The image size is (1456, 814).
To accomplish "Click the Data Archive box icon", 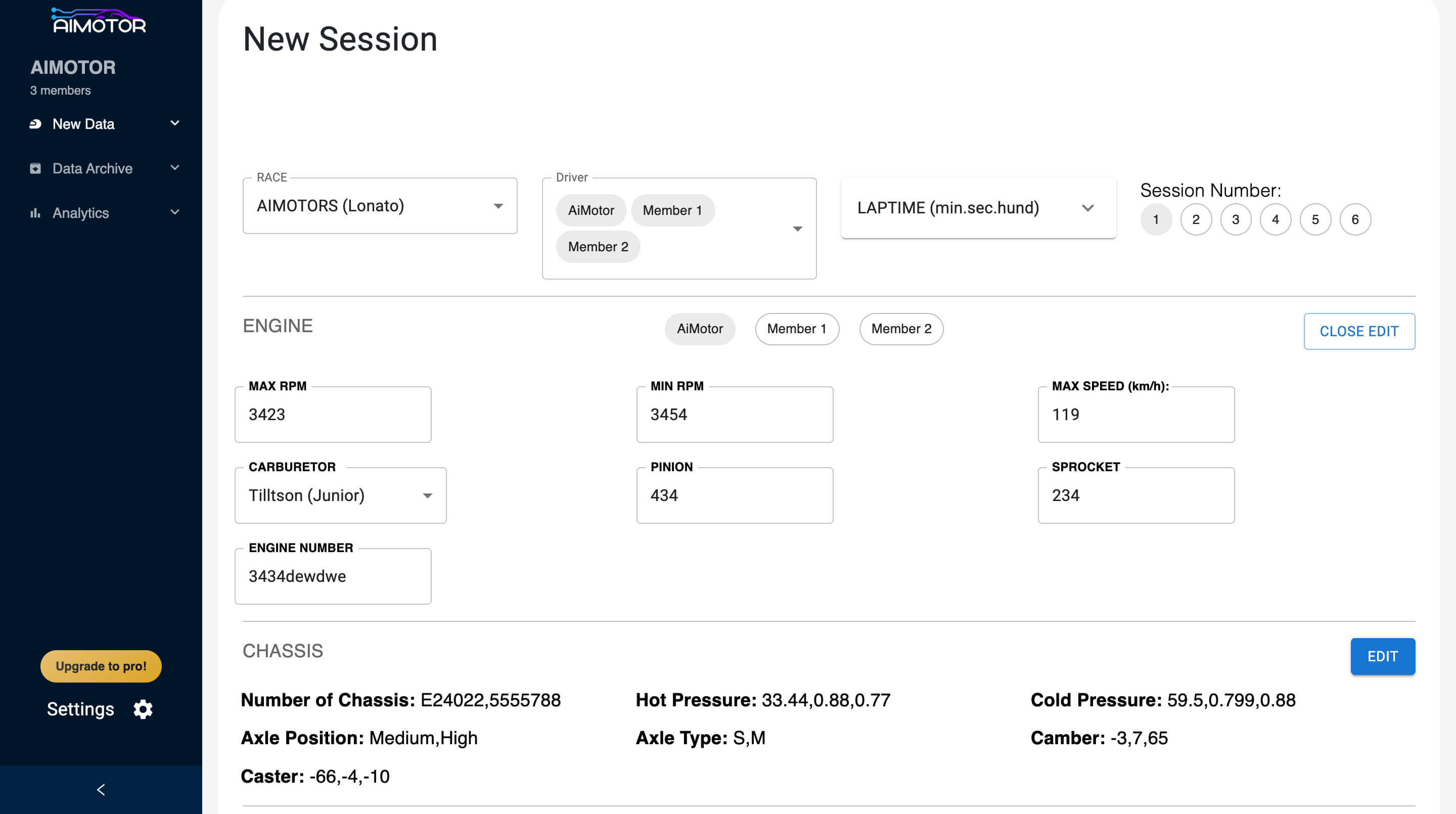I will point(35,168).
